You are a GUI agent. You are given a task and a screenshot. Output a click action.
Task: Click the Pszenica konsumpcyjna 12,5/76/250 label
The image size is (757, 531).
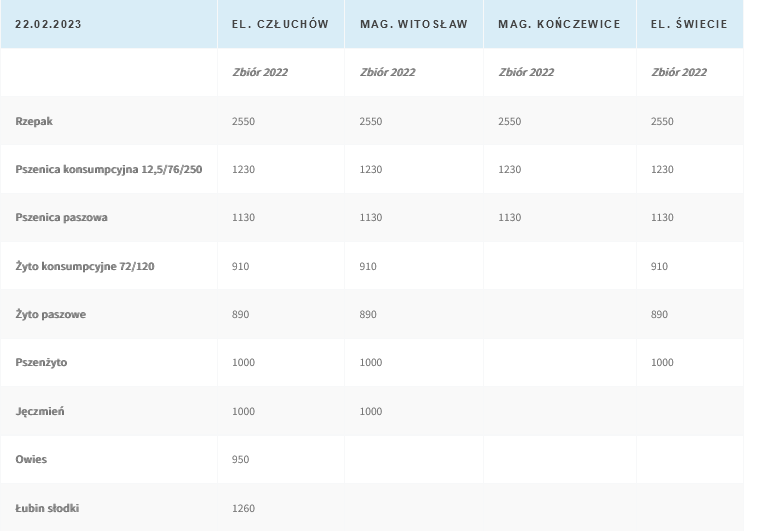[109, 169]
